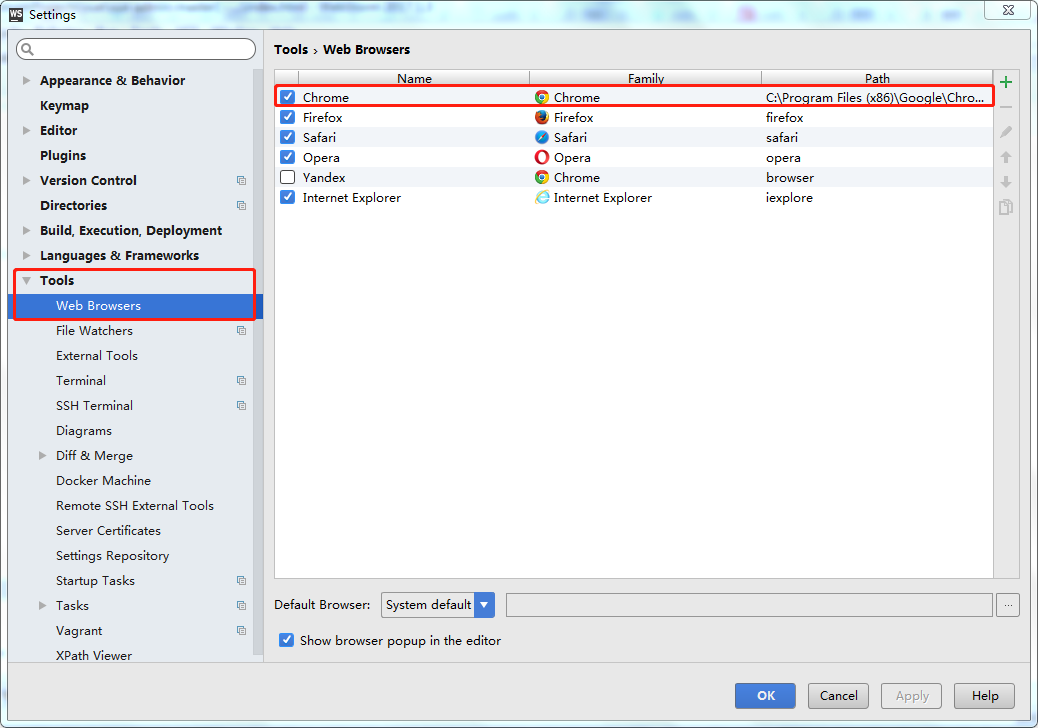Open External Tools settings page
Screen dimensions: 1038x728
[x=97, y=356]
